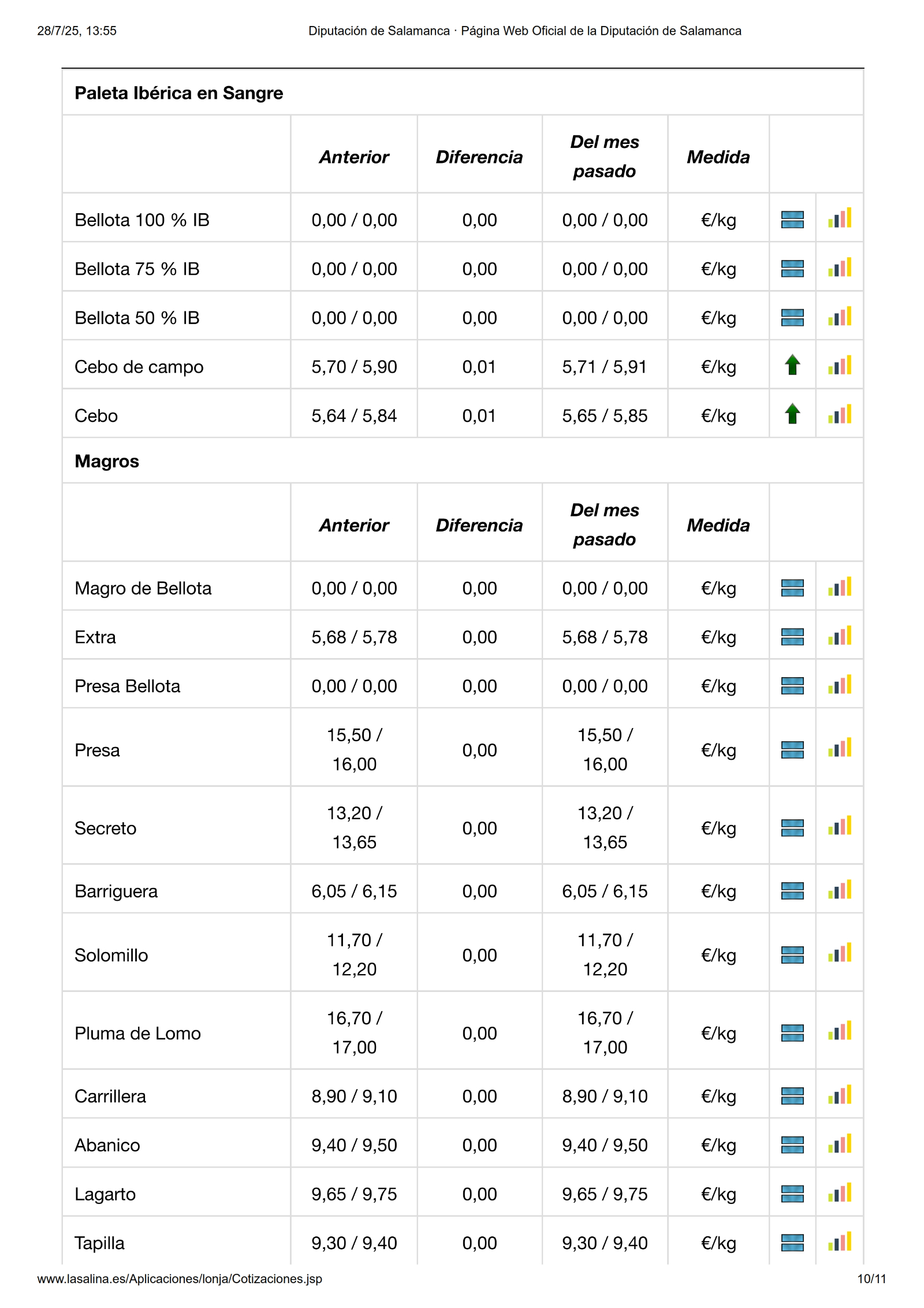Click the Diputación de Salamanca page title header
Viewport: 924px width, 1308px height.
(x=524, y=31)
